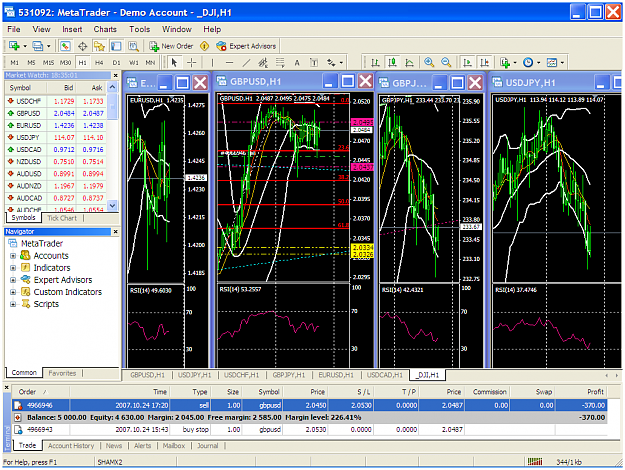Viewport: 625px width, 470px height.
Task: Switch chart to MN timeframe
Action: [x=150, y=63]
